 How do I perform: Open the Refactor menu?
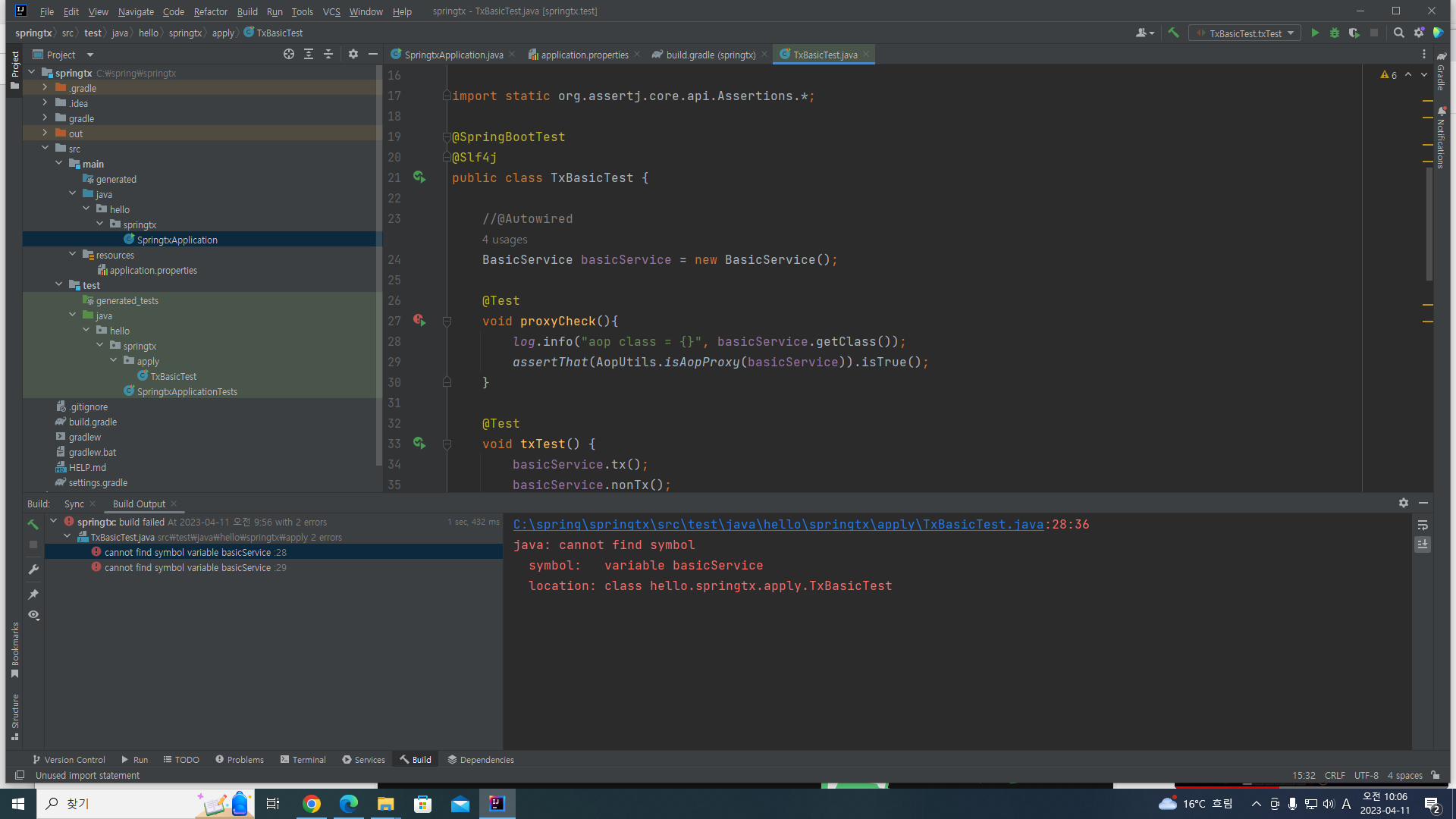[x=210, y=11]
